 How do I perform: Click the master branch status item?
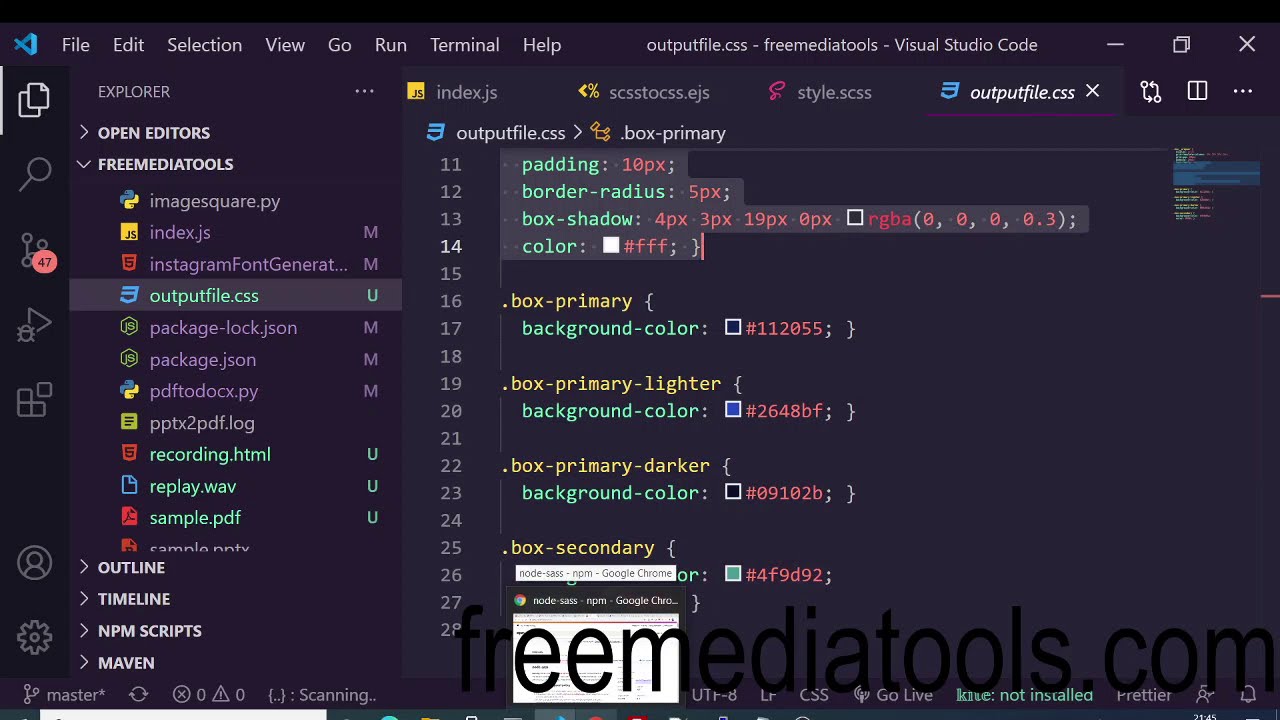click(66, 695)
